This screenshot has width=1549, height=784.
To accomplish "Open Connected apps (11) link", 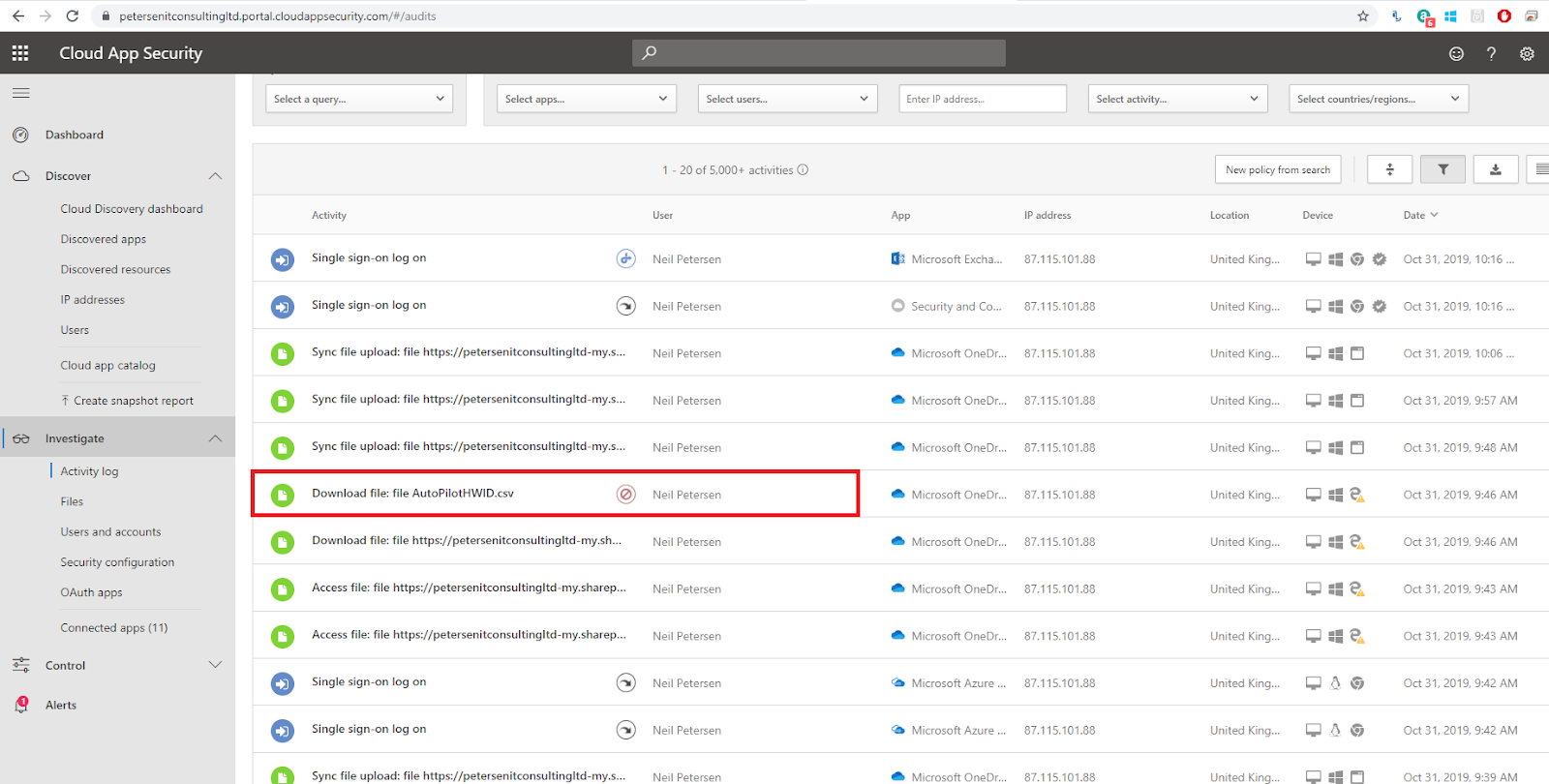I will tap(114, 628).
